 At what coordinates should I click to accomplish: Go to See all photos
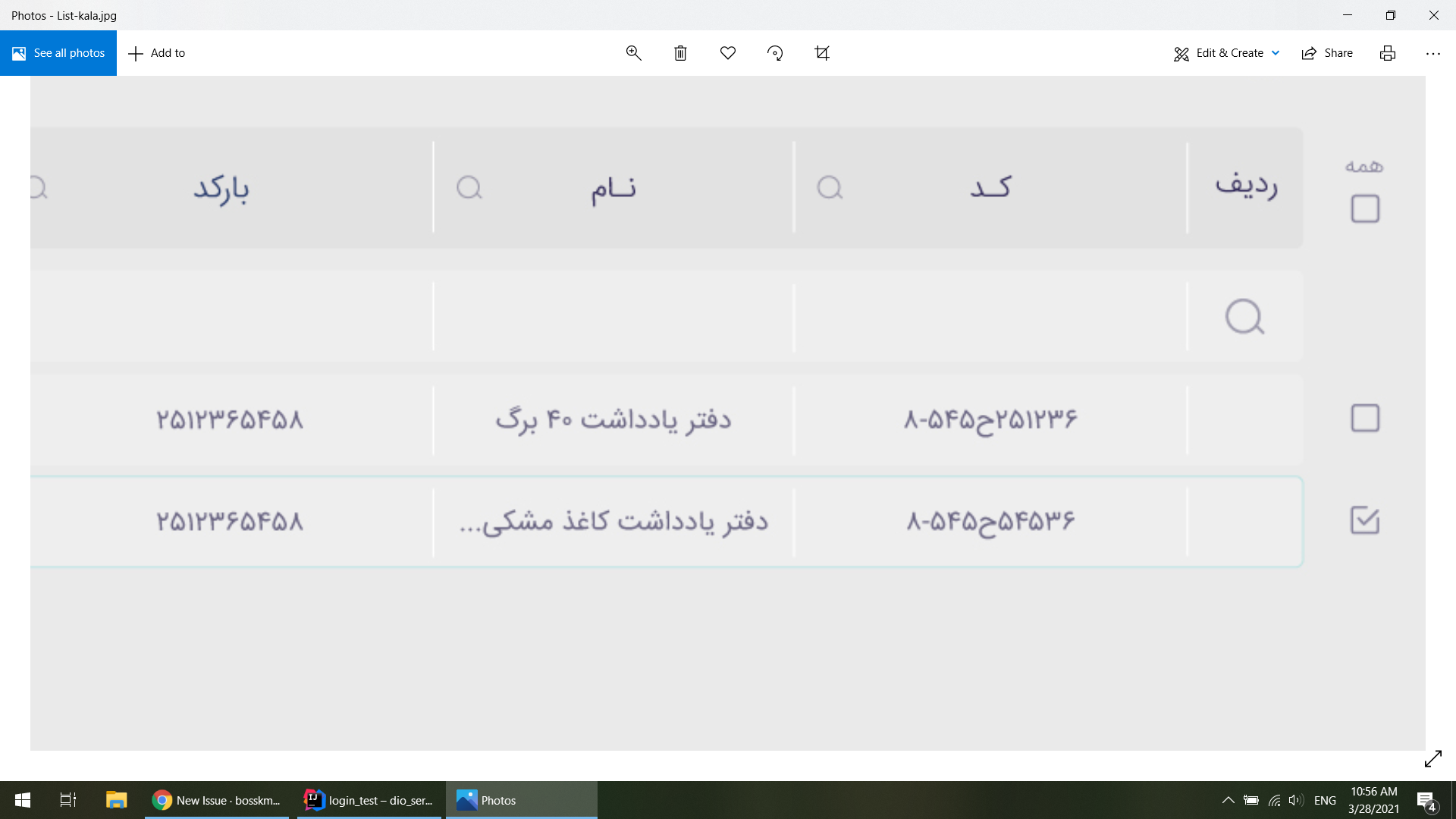pos(58,53)
